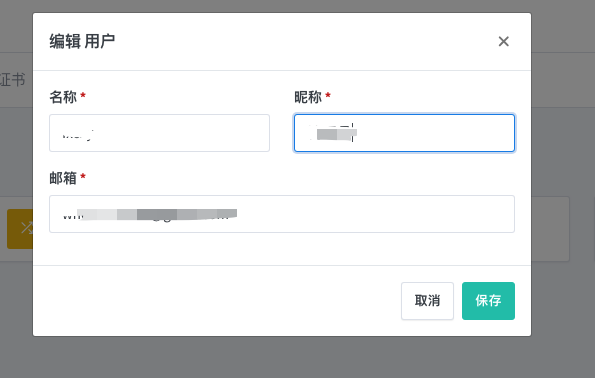Save changes with the 保存 button
595x378 pixels.
click(x=488, y=301)
